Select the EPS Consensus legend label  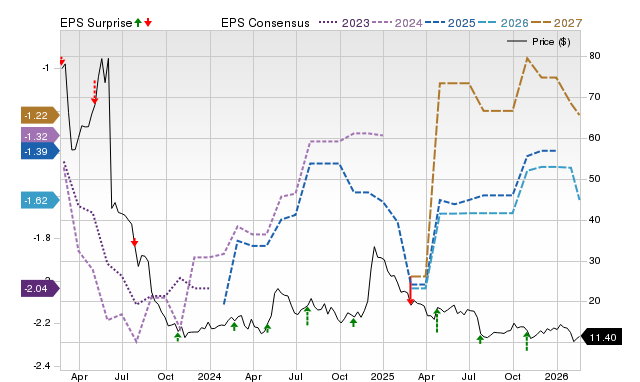265,23
